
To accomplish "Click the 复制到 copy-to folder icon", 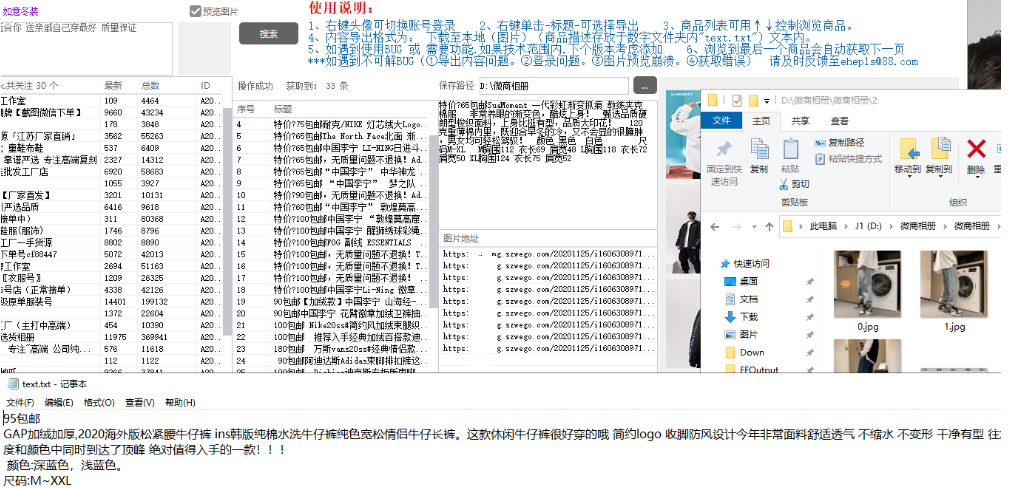I will (940, 149).
